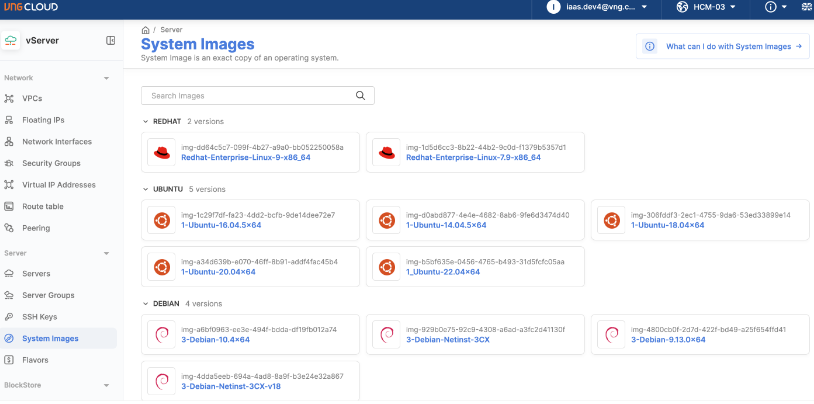Go to SSH Keys in the sidebar
Screen dimensions: 814x404
pyautogui.click(x=40, y=317)
